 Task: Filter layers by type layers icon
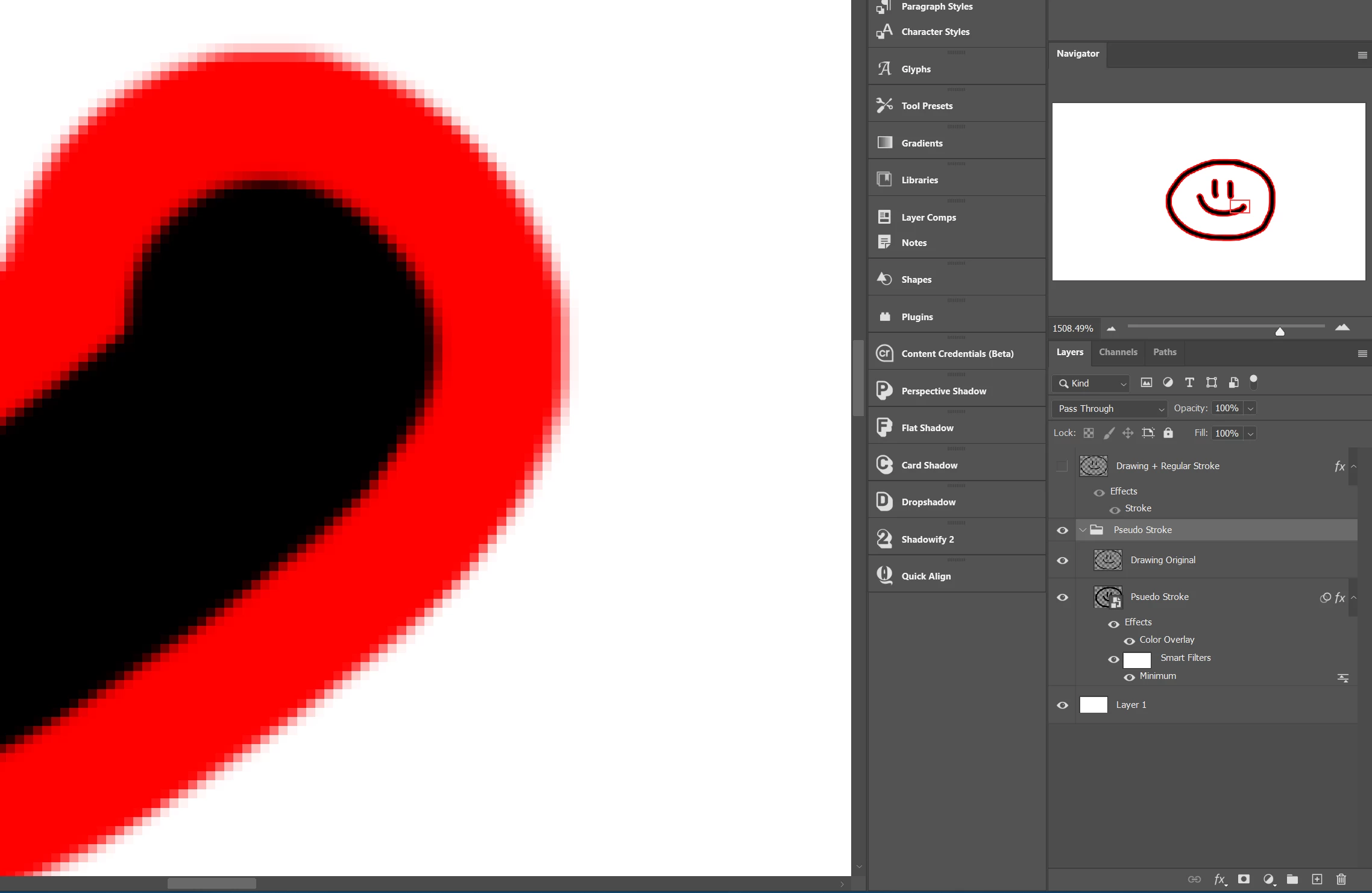coord(1189,382)
